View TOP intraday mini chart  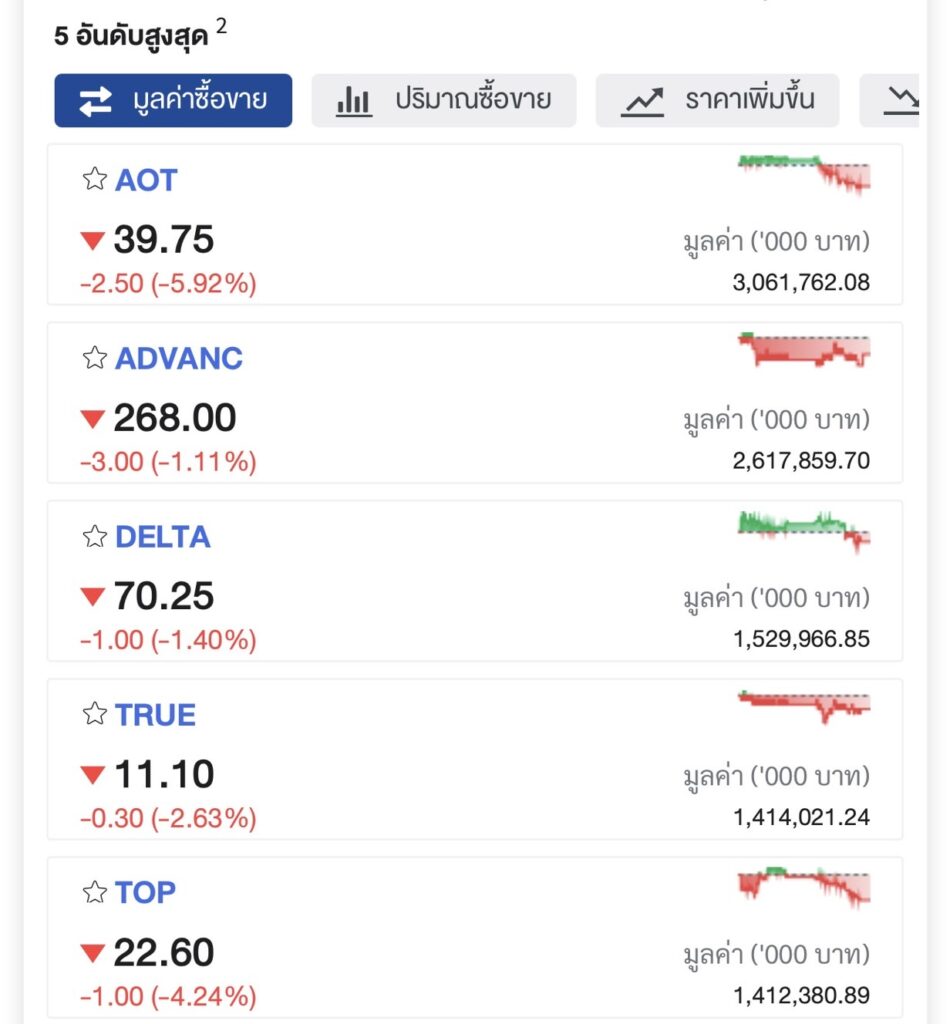[x=804, y=888]
